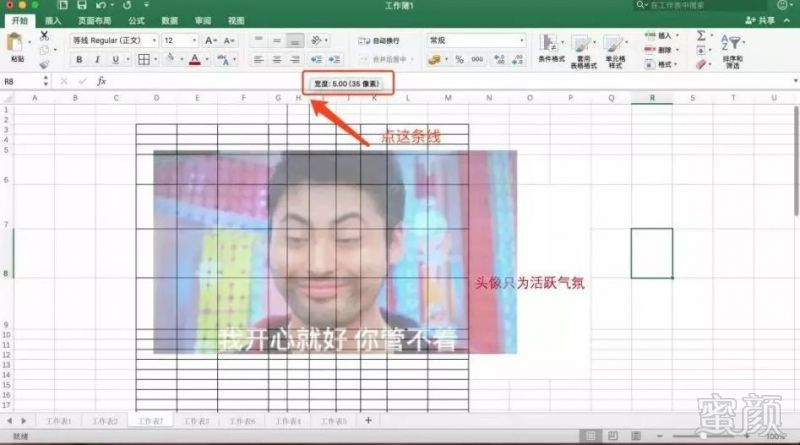Decrease decimal places
This screenshot has height=445, width=800.
pyautogui.click(x=517, y=60)
